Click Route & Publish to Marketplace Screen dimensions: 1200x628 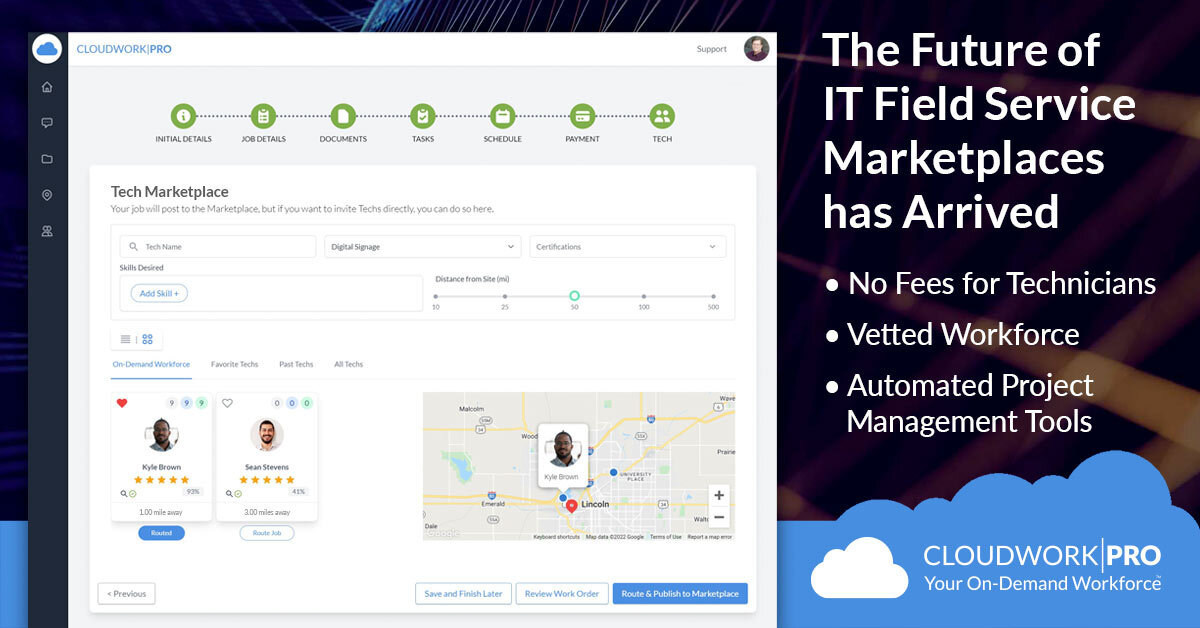pyautogui.click(x=680, y=593)
